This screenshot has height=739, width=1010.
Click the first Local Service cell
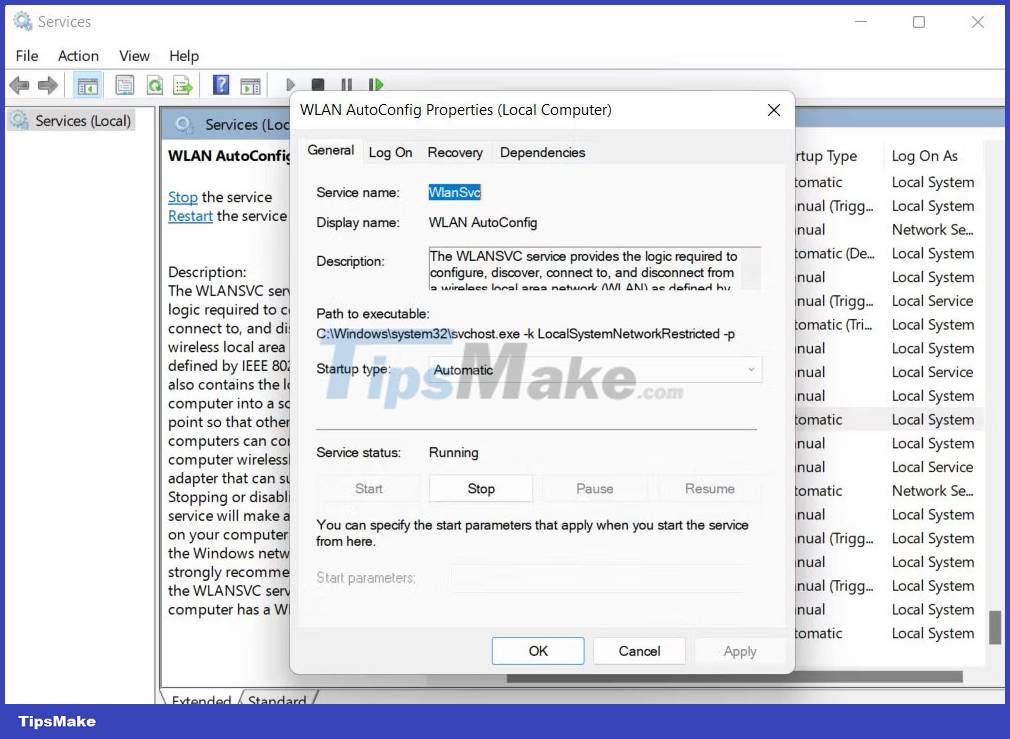(x=932, y=301)
